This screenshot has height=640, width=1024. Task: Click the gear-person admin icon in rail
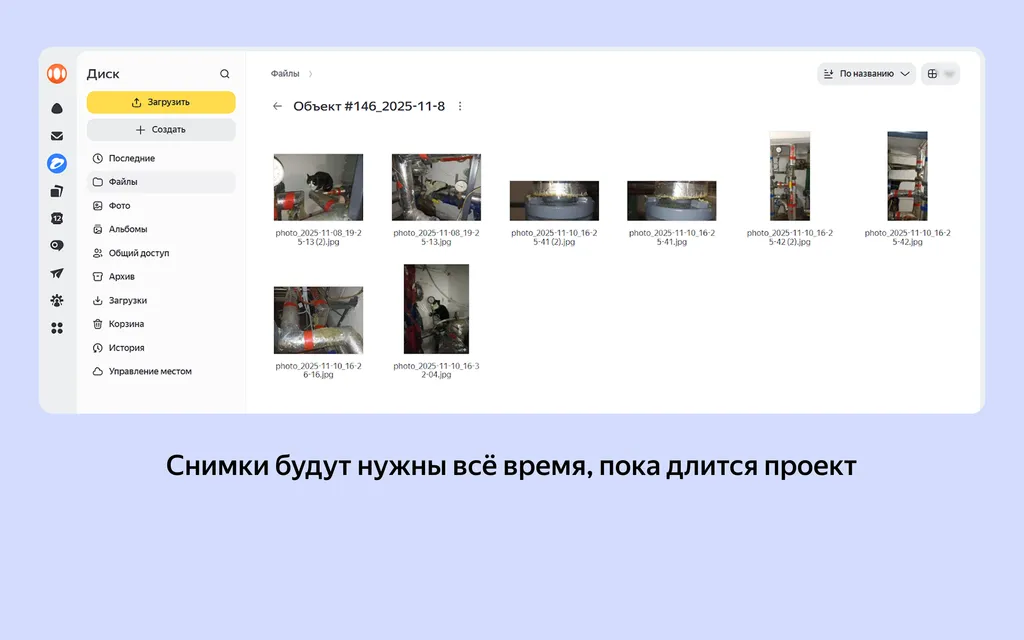57,300
